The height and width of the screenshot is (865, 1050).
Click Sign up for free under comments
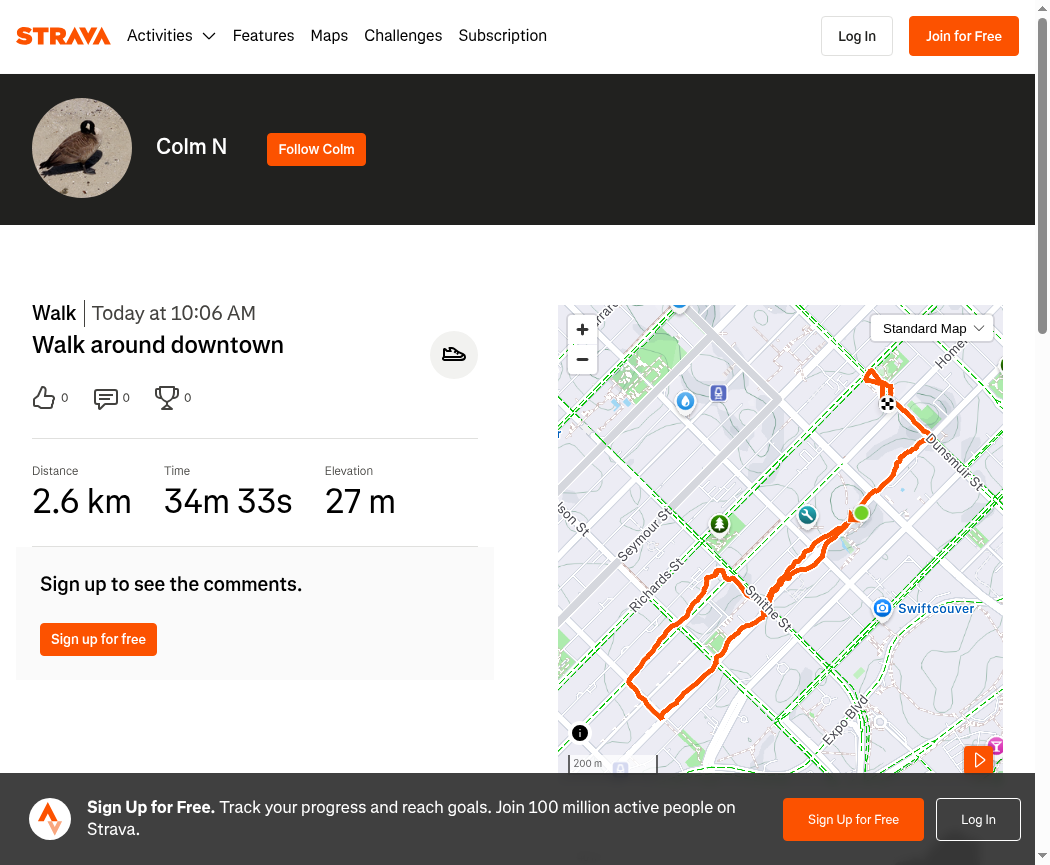(x=98, y=639)
